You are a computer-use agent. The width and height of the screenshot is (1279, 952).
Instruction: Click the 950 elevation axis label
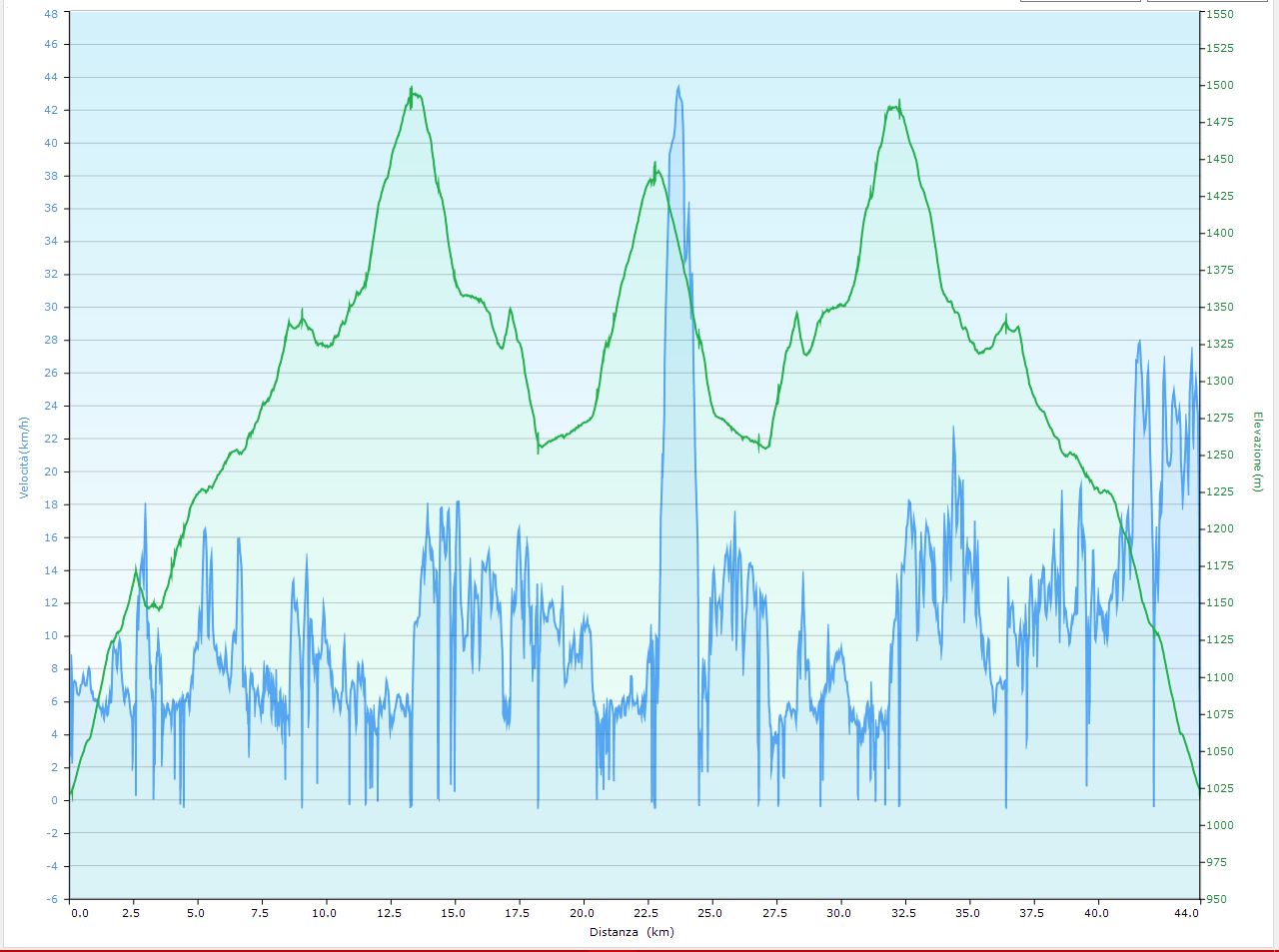(1218, 899)
